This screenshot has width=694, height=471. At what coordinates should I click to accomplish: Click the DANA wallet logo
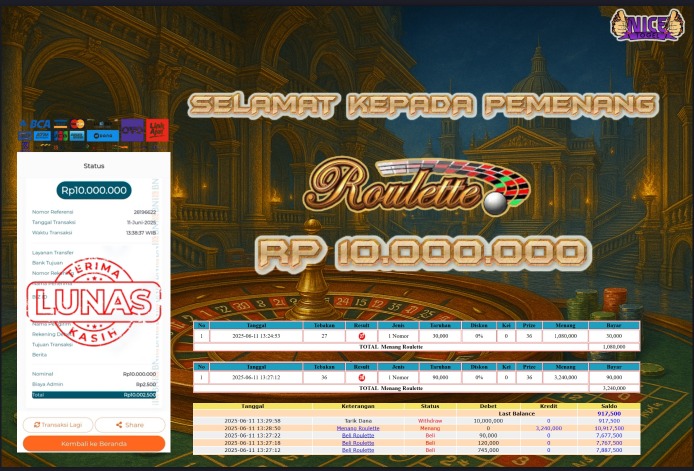coord(103,133)
